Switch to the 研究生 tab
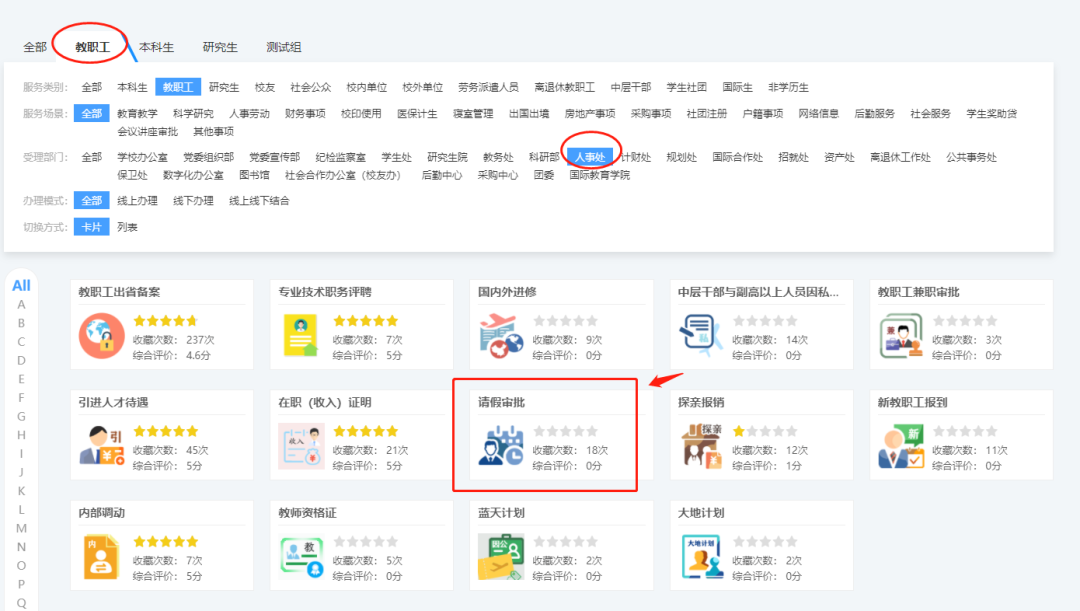 (x=219, y=46)
